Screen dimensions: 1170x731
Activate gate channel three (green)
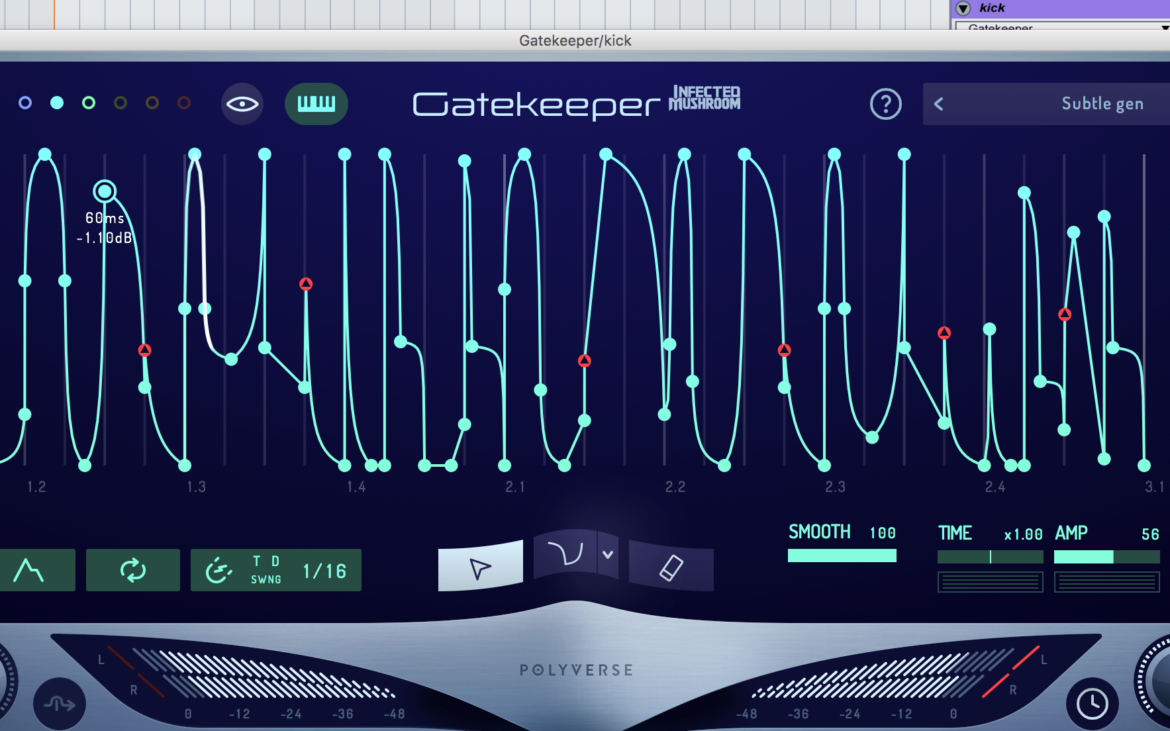[88, 102]
